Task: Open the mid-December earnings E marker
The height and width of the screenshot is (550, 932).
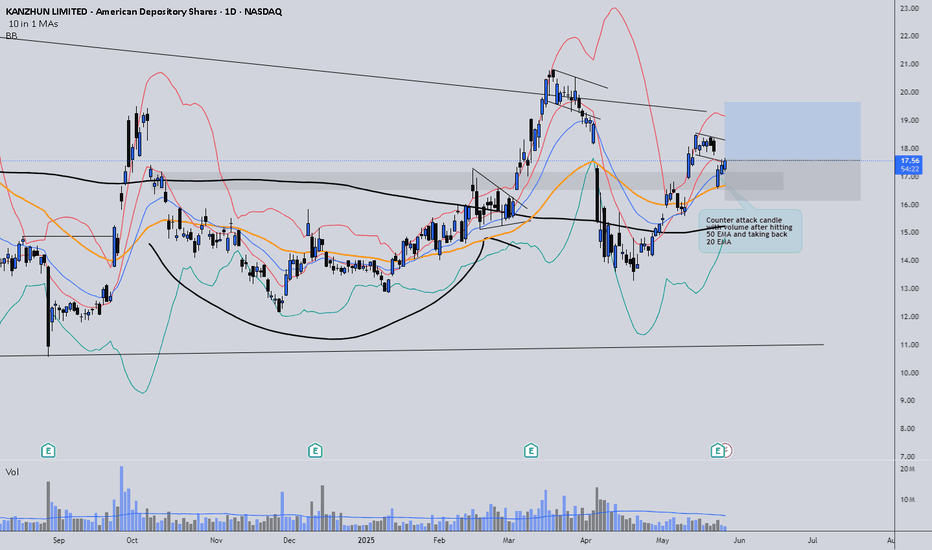Action: [315, 451]
